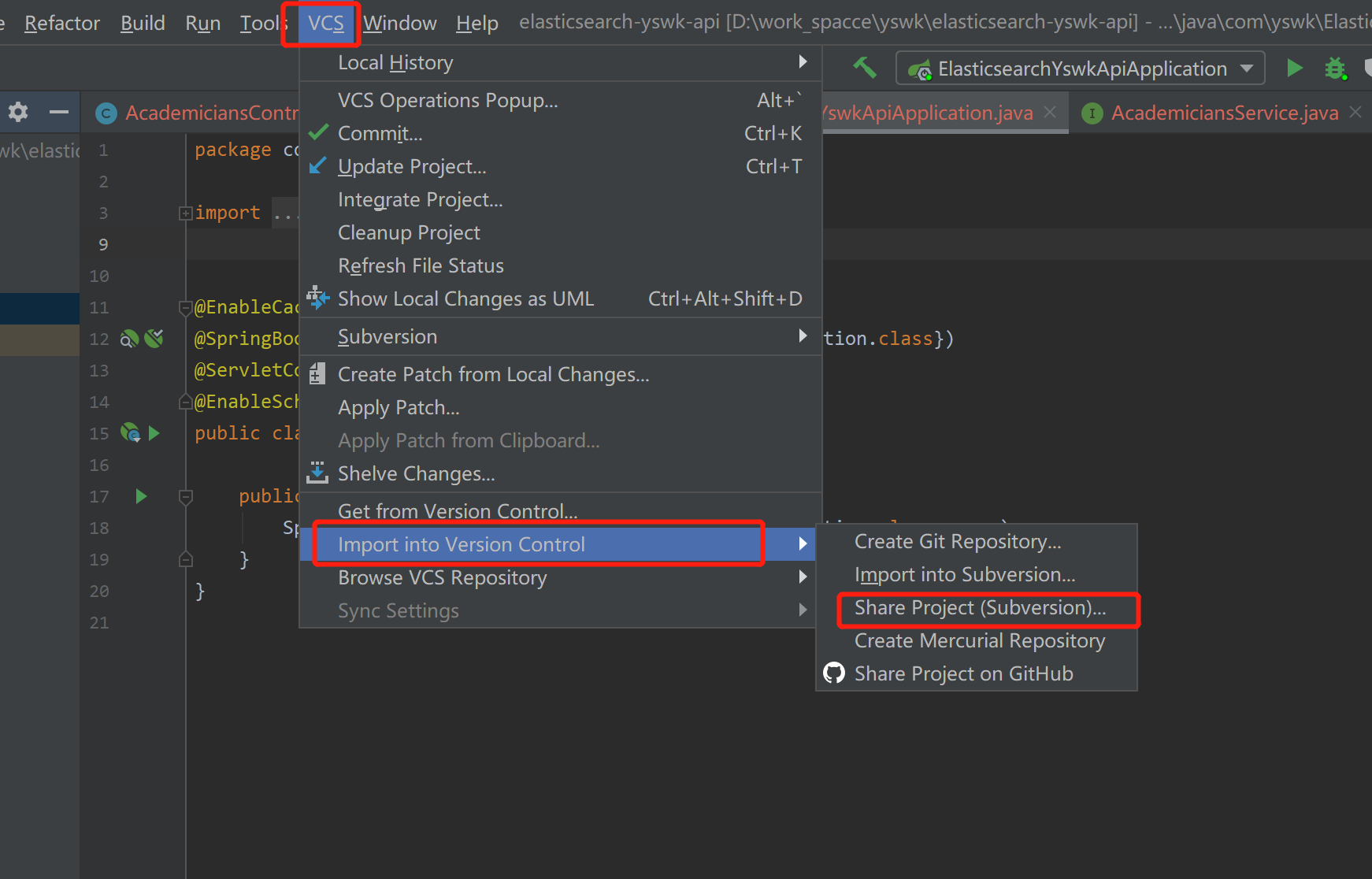The image size is (1372, 879).
Task: Click the fold end marker on line 19
Action: tap(186, 559)
